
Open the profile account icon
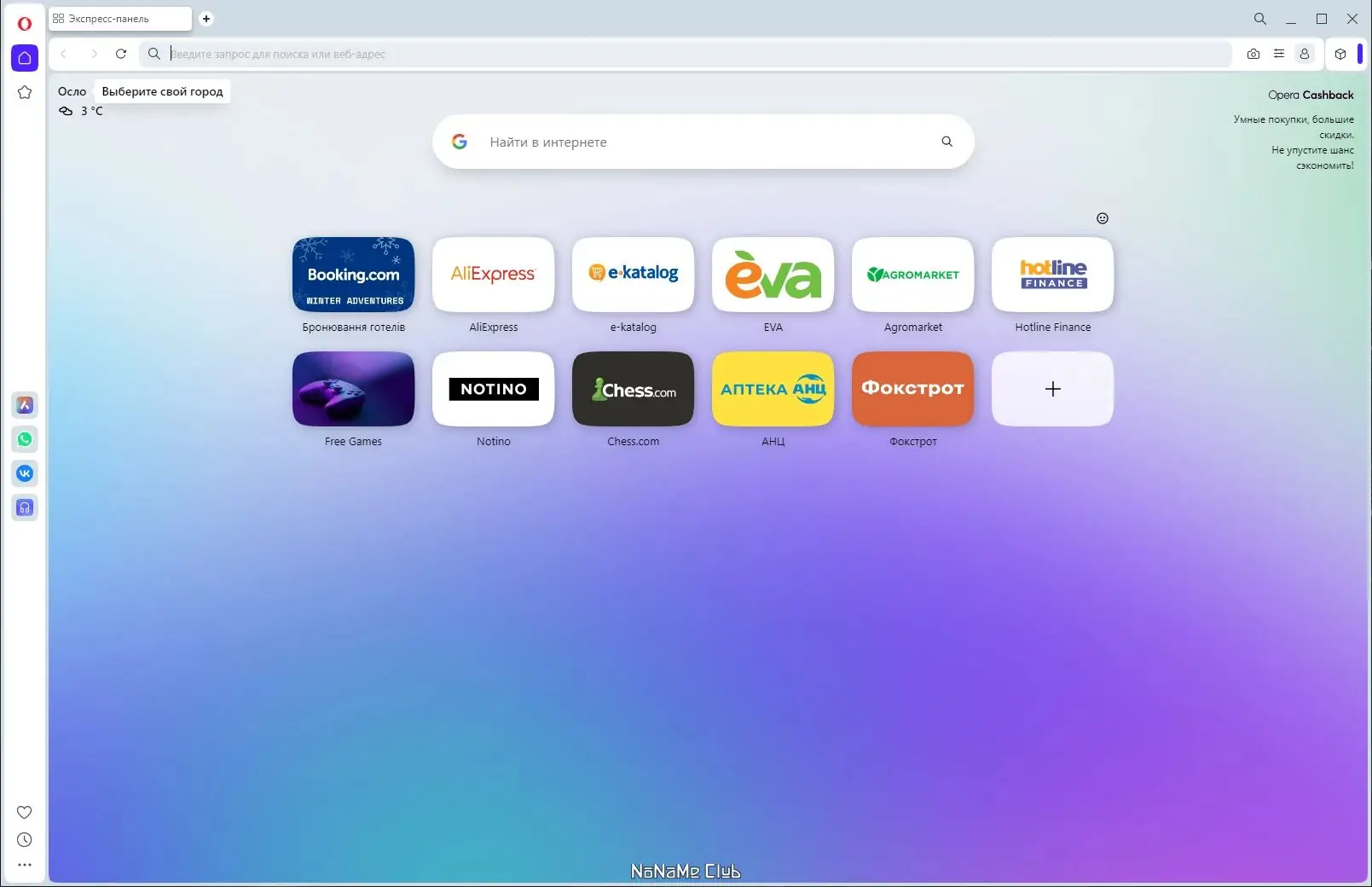pos(1305,54)
